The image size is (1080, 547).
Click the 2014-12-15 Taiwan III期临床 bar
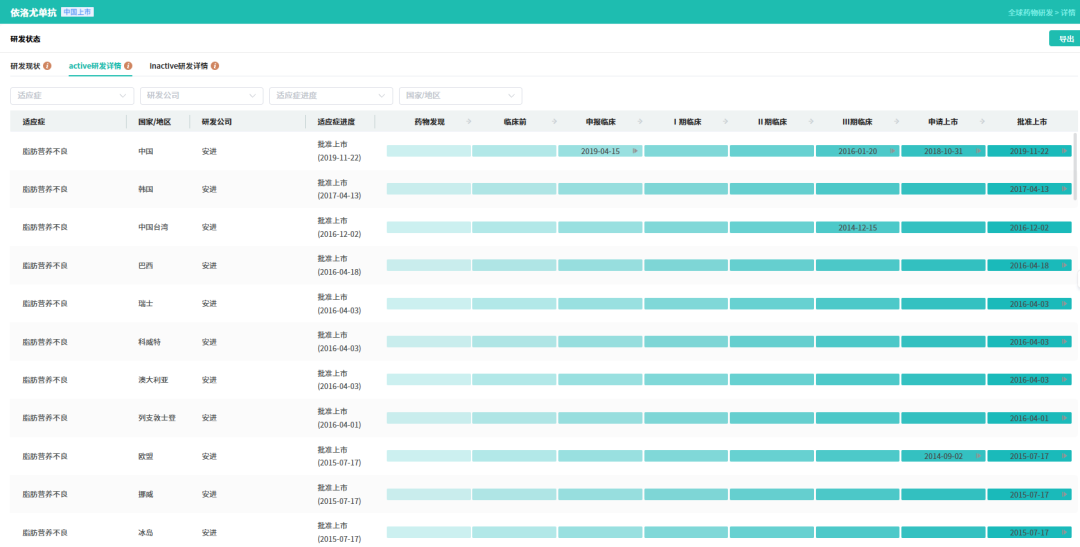pyautogui.click(x=858, y=227)
